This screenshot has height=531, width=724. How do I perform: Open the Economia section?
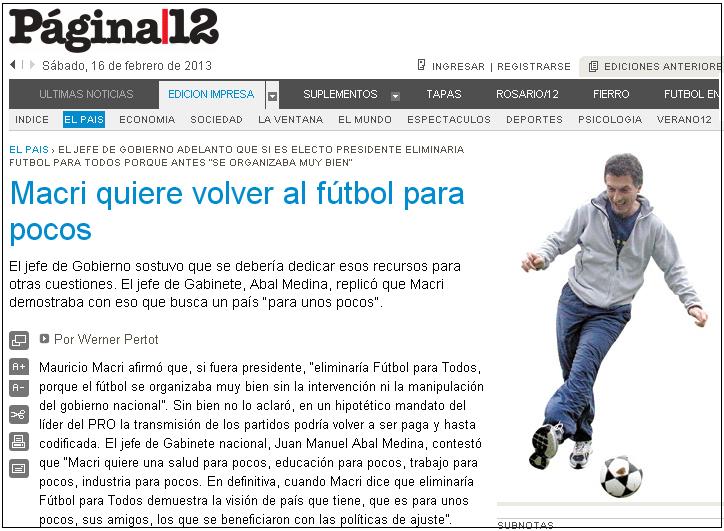147,120
